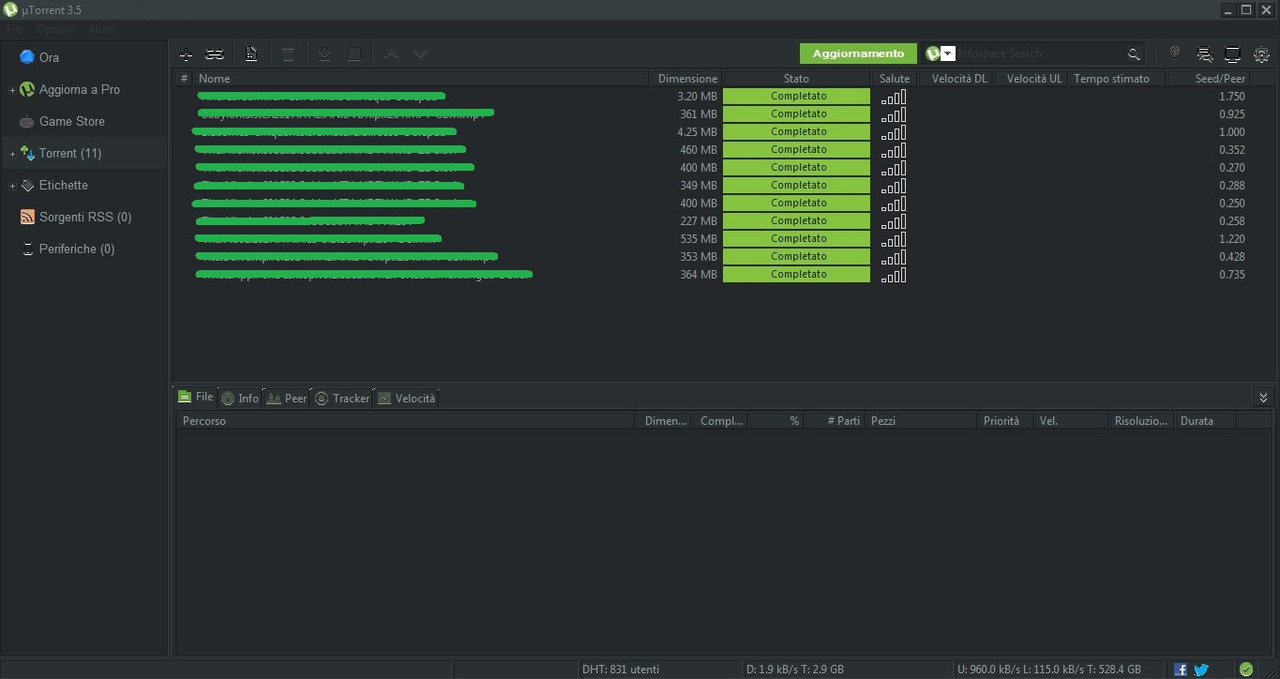Click the upload speed status U: 960.0 kB/s

[1049, 669]
